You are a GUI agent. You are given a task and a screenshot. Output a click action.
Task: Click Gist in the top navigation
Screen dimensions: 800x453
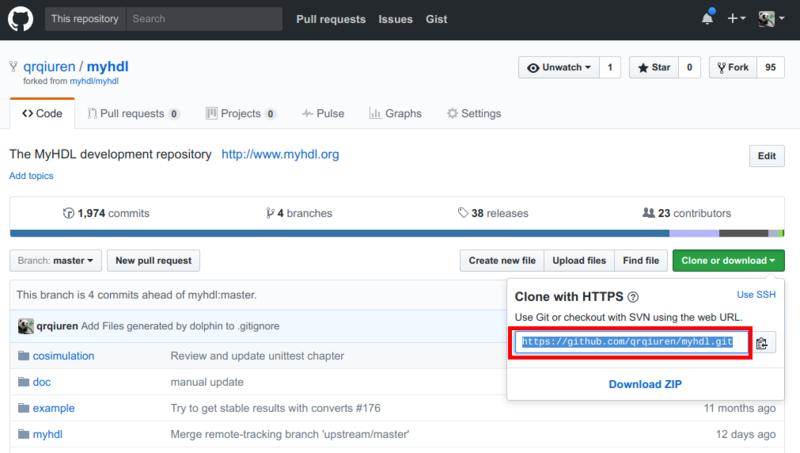pos(436,19)
